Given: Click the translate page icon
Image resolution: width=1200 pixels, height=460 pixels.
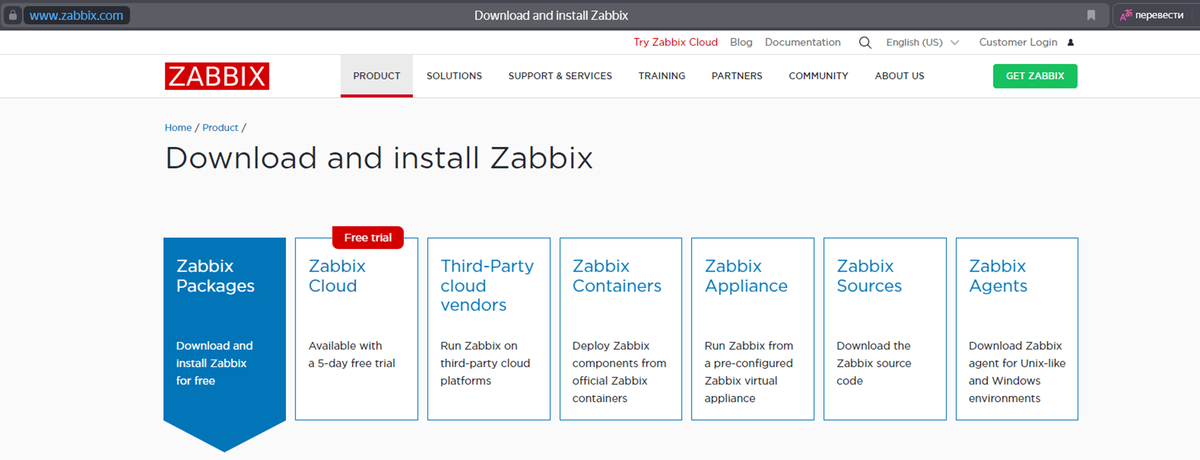Looking at the screenshot, I should 1126,15.
